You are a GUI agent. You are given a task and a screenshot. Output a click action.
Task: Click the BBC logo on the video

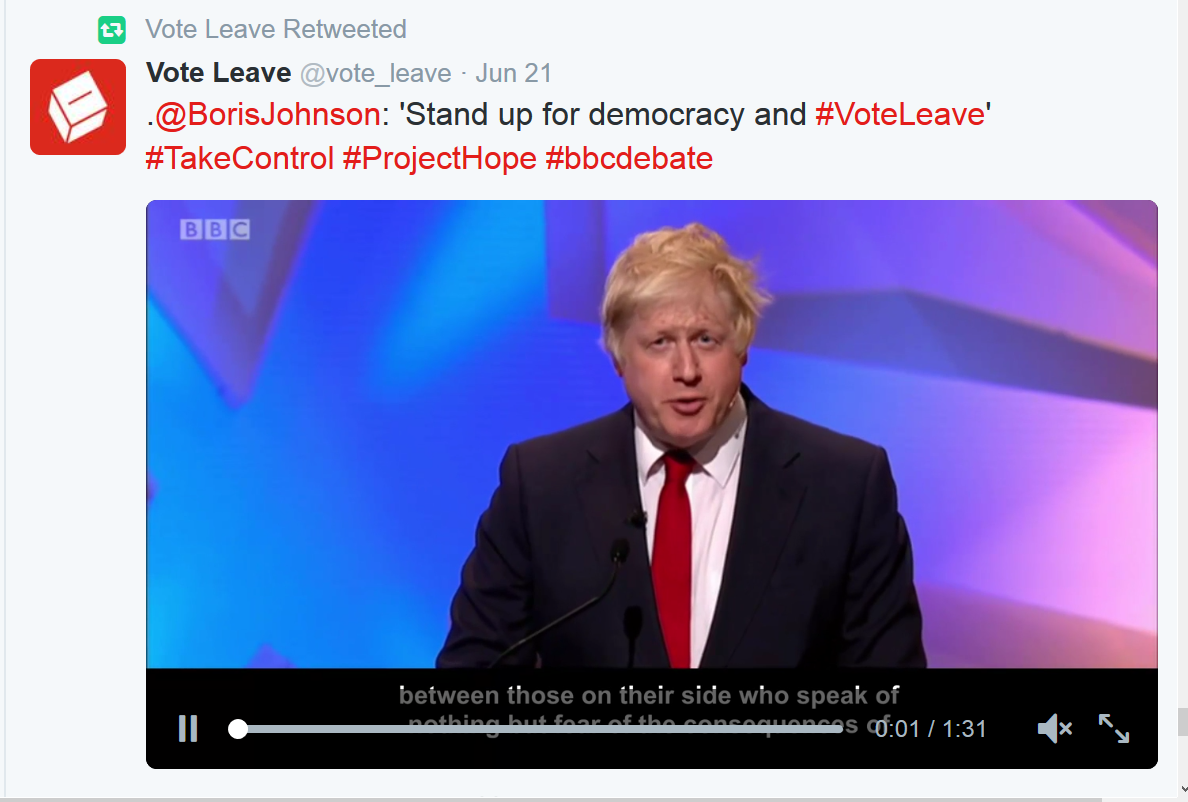[214, 229]
